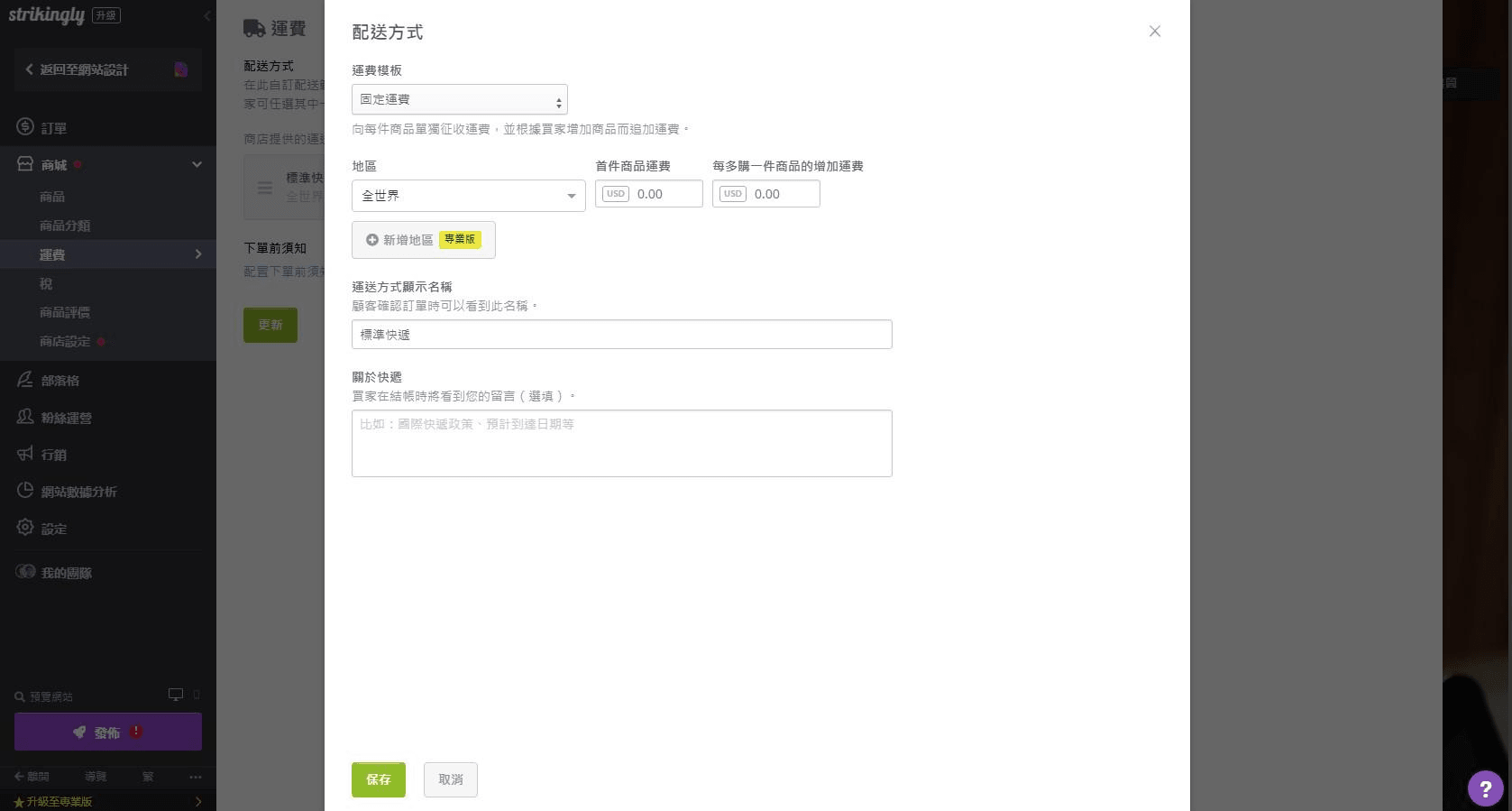
Task: Click the purple 發佈 publish button
Action: pos(108,732)
